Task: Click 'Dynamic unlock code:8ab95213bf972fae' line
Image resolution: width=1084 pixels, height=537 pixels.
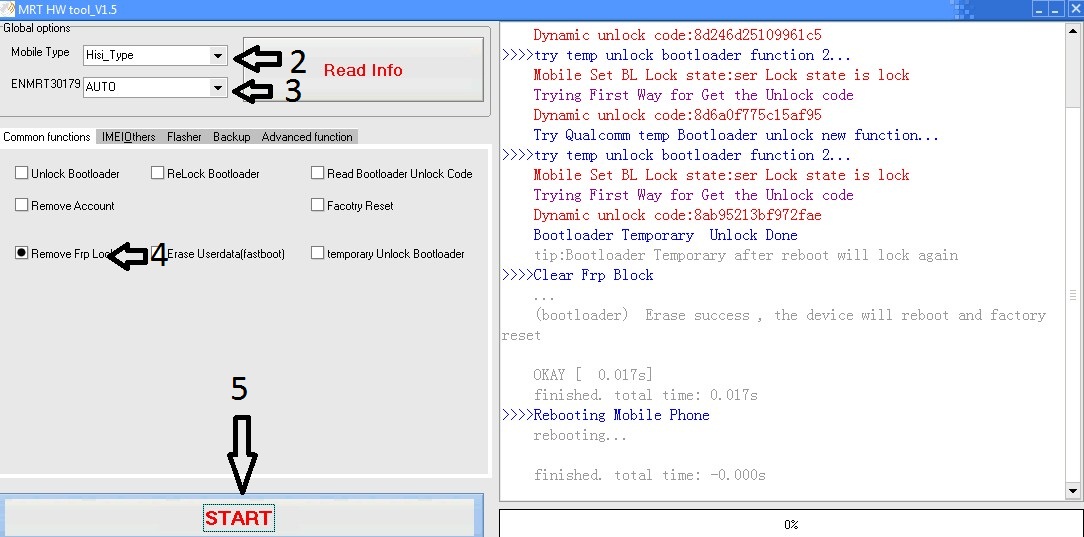Action: click(x=678, y=215)
